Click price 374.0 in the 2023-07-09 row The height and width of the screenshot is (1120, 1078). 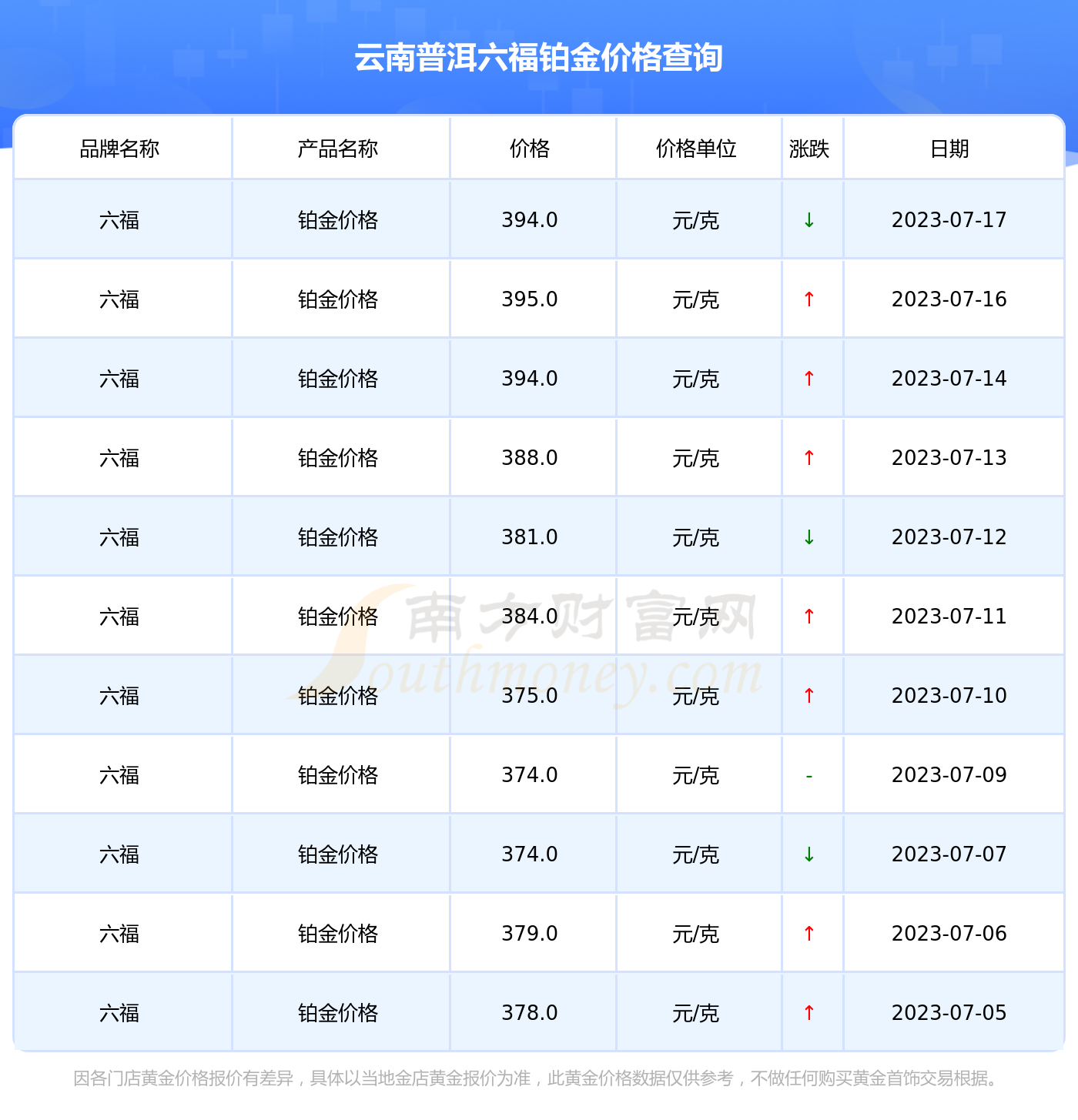530,775
